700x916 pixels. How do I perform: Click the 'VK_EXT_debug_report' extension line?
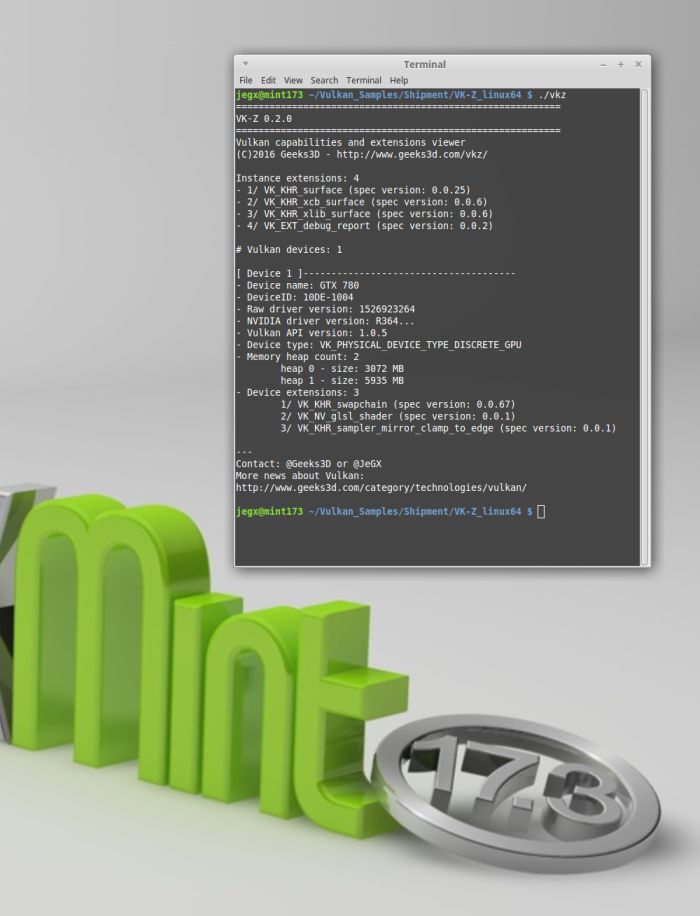[x=364, y=225]
